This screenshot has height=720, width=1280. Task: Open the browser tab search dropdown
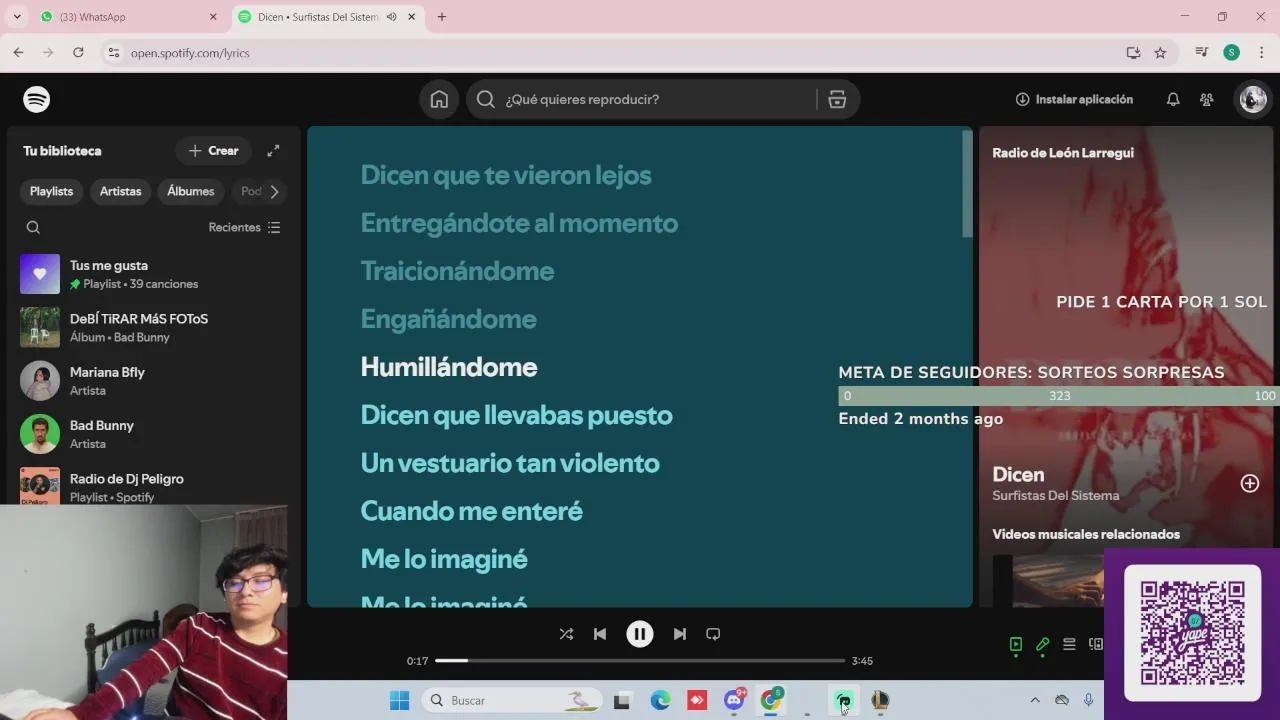click(x=17, y=17)
